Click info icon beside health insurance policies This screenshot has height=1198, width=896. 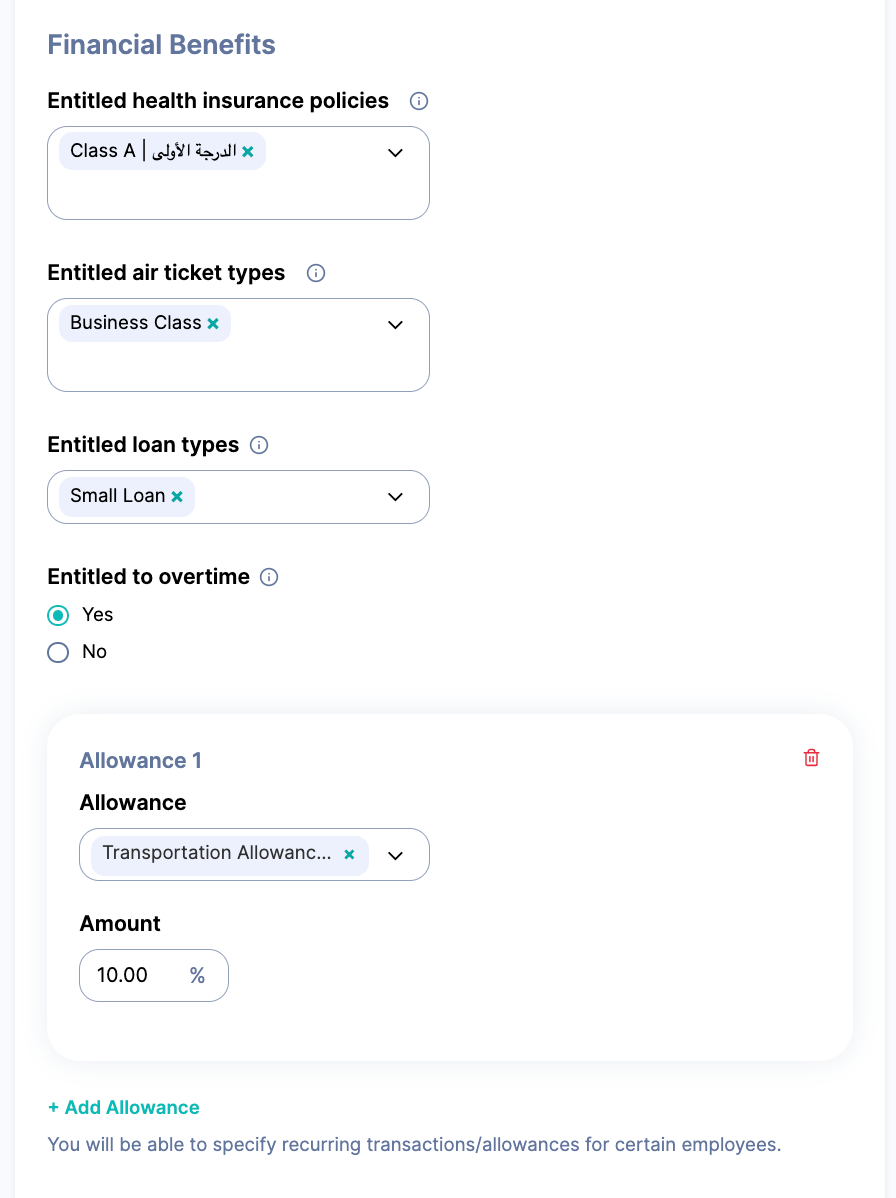click(420, 101)
